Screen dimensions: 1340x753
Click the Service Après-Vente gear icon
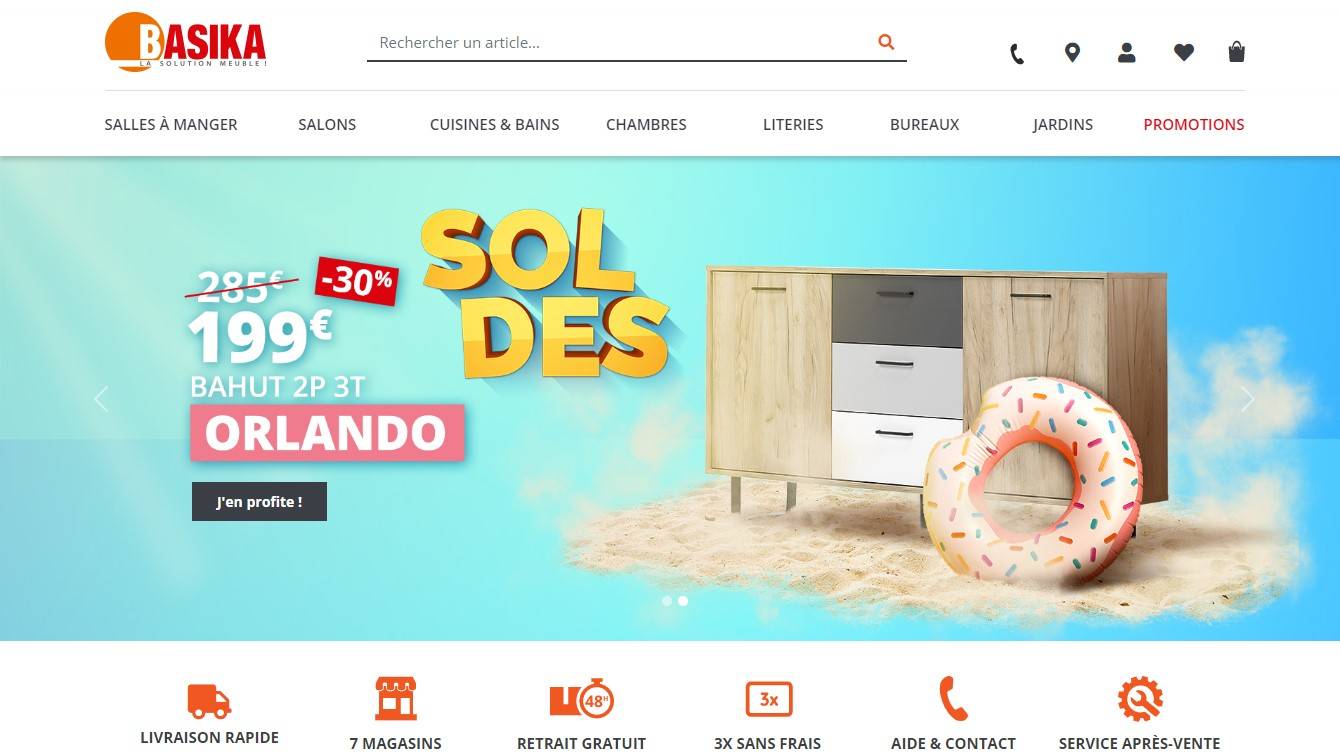click(1139, 699)
